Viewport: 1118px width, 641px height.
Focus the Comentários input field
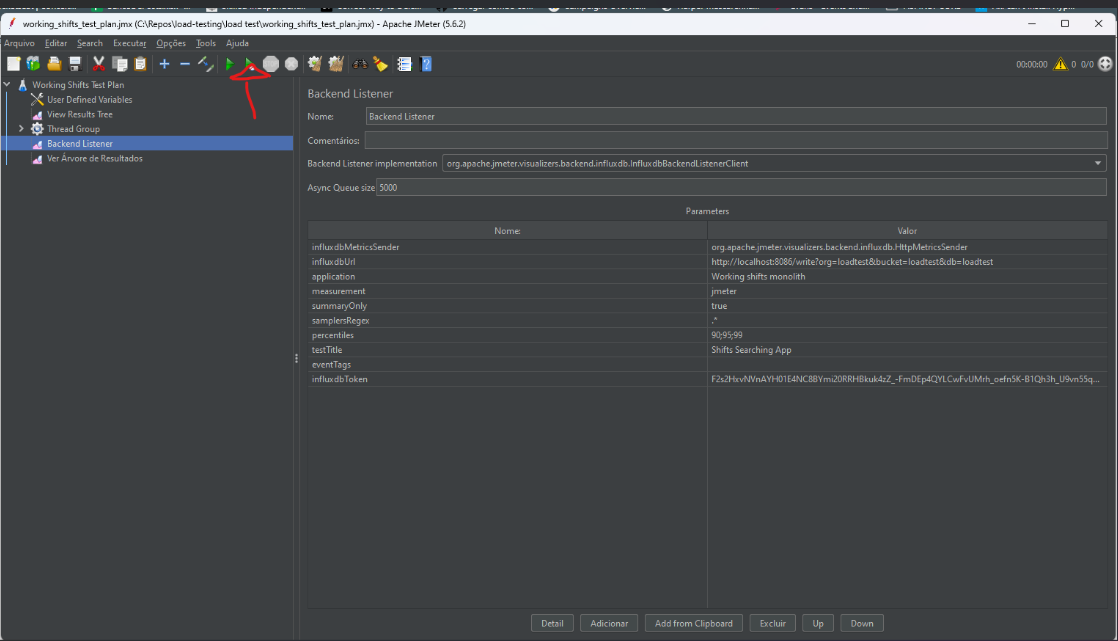pos(736,140)
